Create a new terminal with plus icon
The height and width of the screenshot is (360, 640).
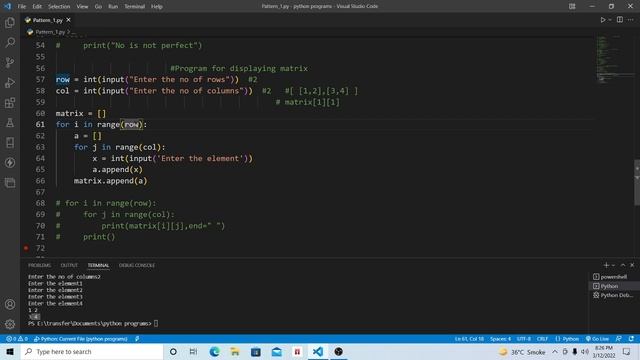606,265
